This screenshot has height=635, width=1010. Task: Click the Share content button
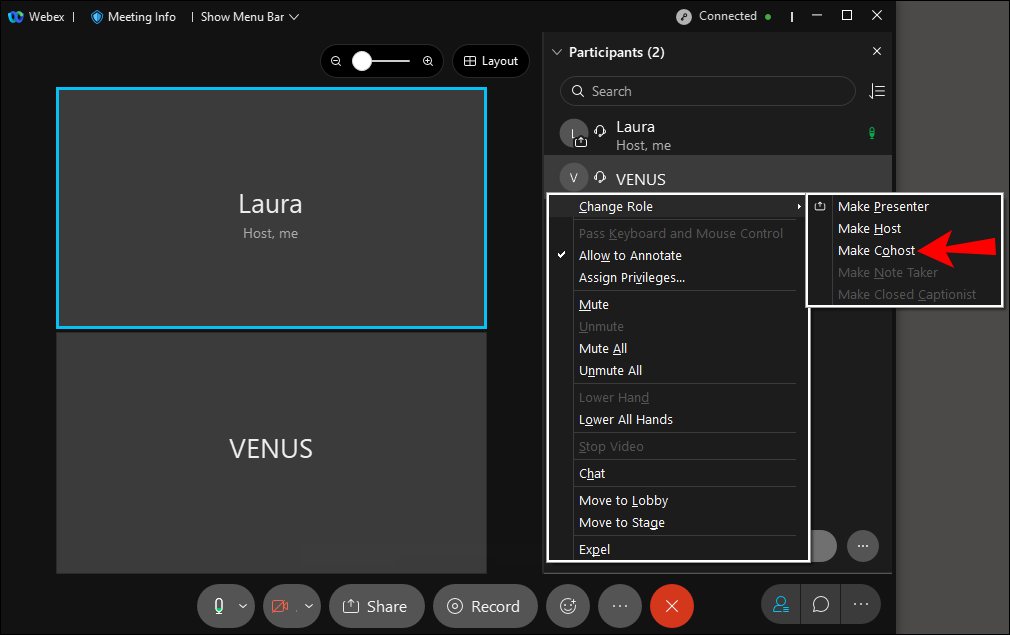click(377, 606)
